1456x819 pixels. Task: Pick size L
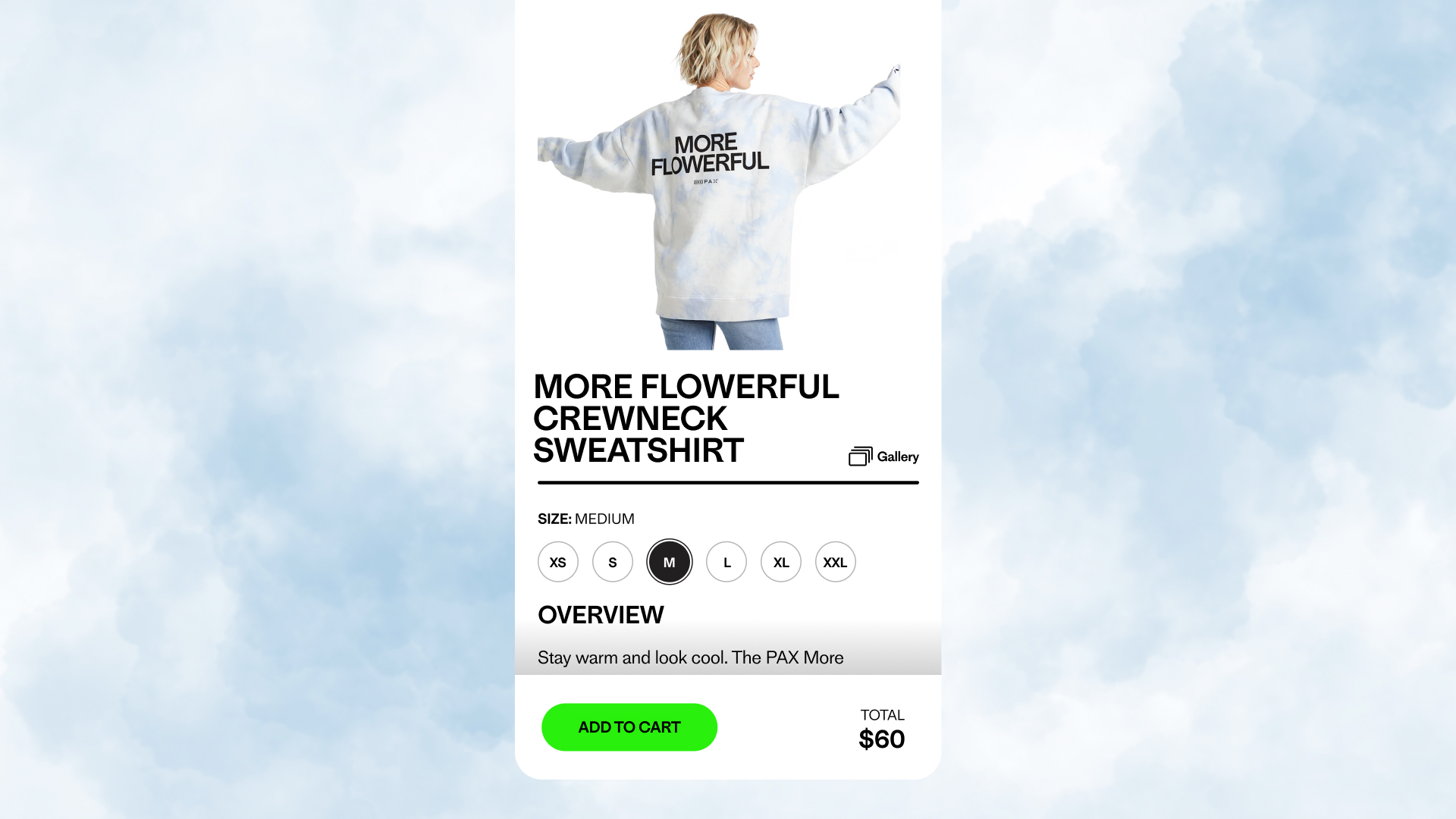(x=726, y=562)
